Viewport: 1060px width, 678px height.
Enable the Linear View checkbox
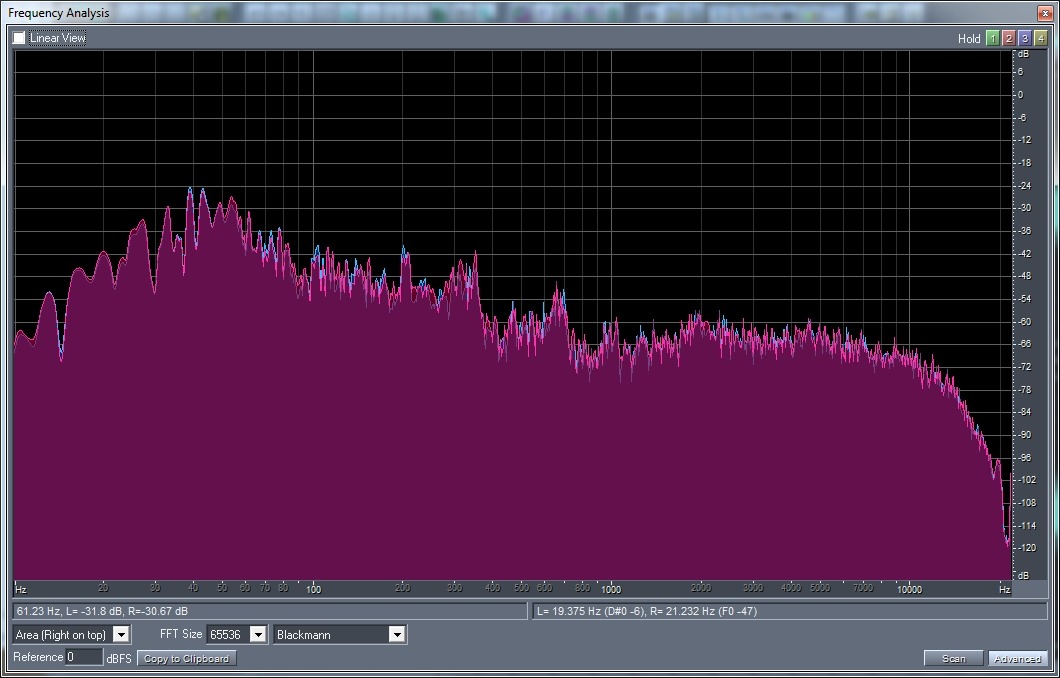coord(19,39)
